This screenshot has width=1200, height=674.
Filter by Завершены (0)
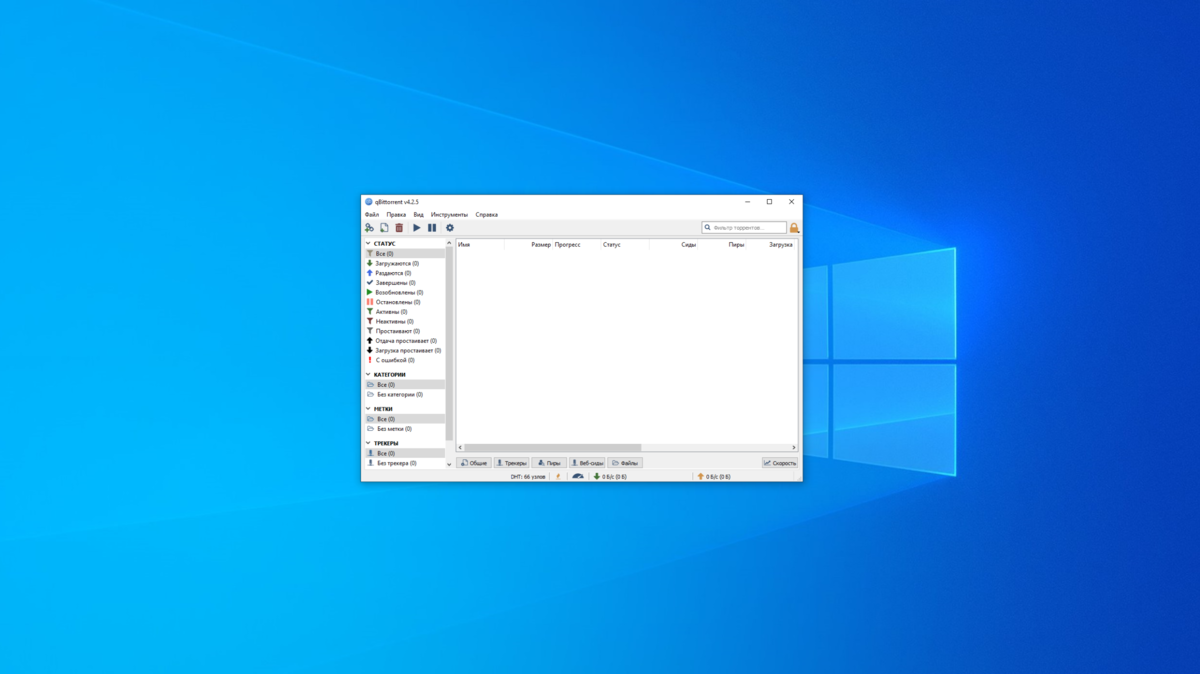(404, 283)
